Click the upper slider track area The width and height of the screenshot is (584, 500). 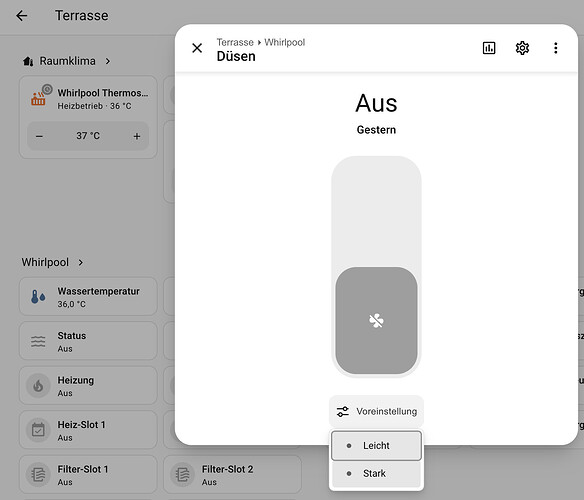pyautogui.click(x=376, y=212)
